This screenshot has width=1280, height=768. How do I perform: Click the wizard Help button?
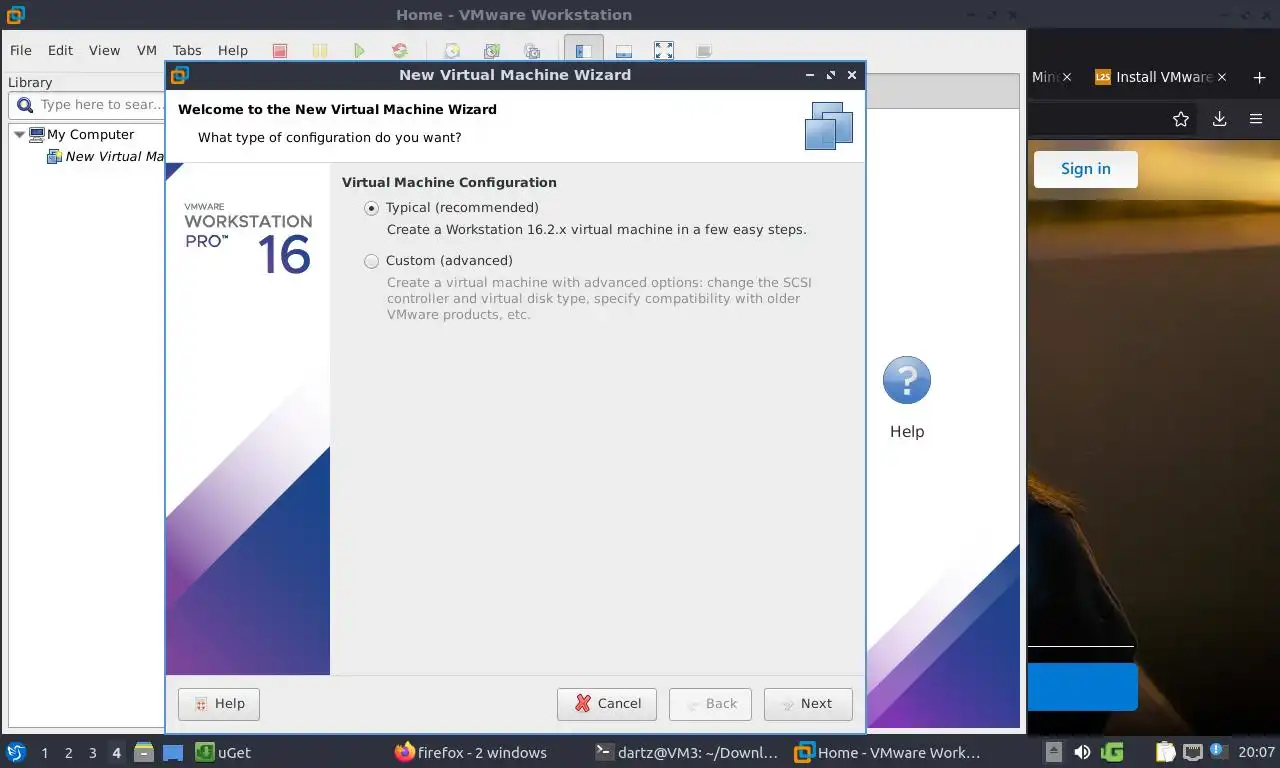219,704
